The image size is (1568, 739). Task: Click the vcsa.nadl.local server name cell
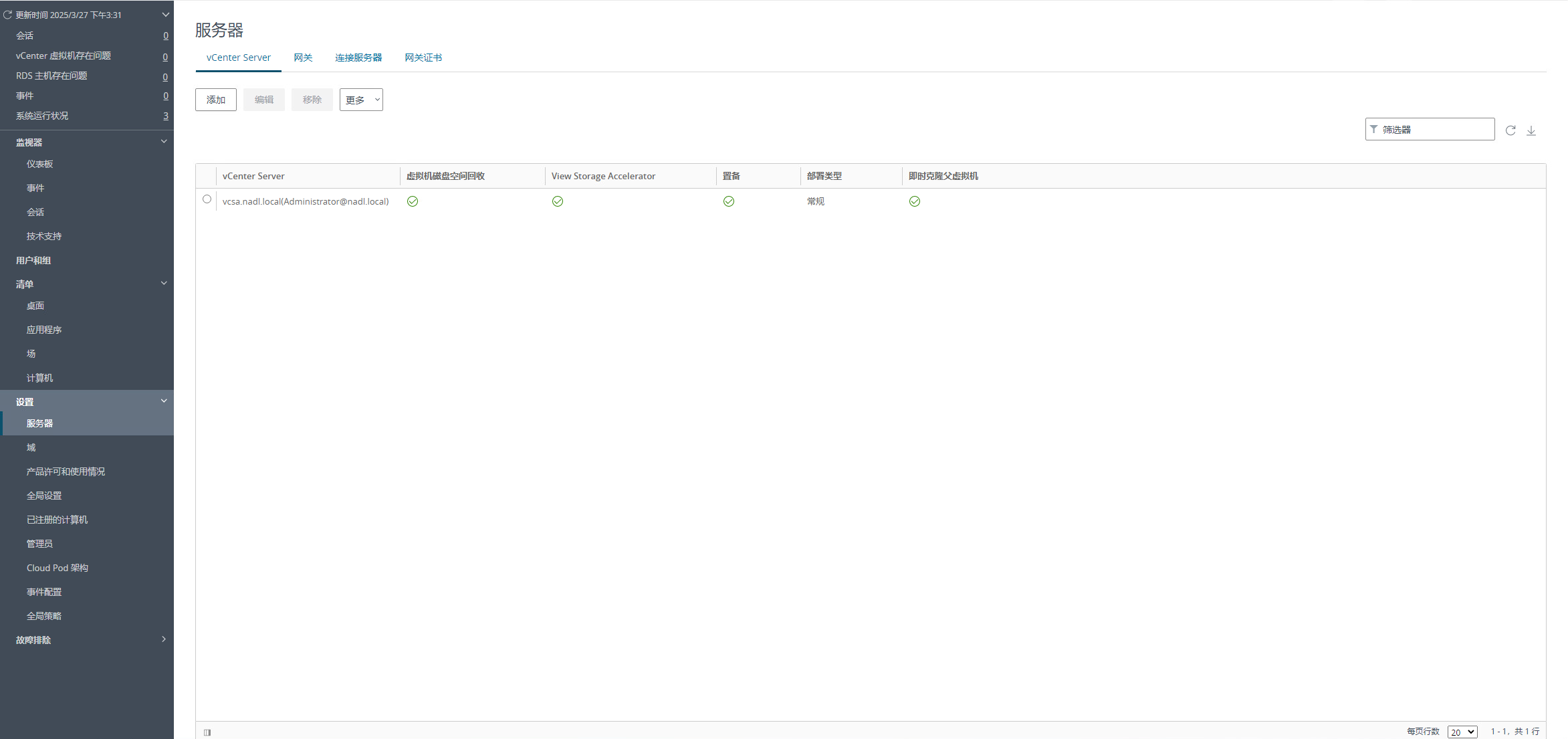point(306,201)
